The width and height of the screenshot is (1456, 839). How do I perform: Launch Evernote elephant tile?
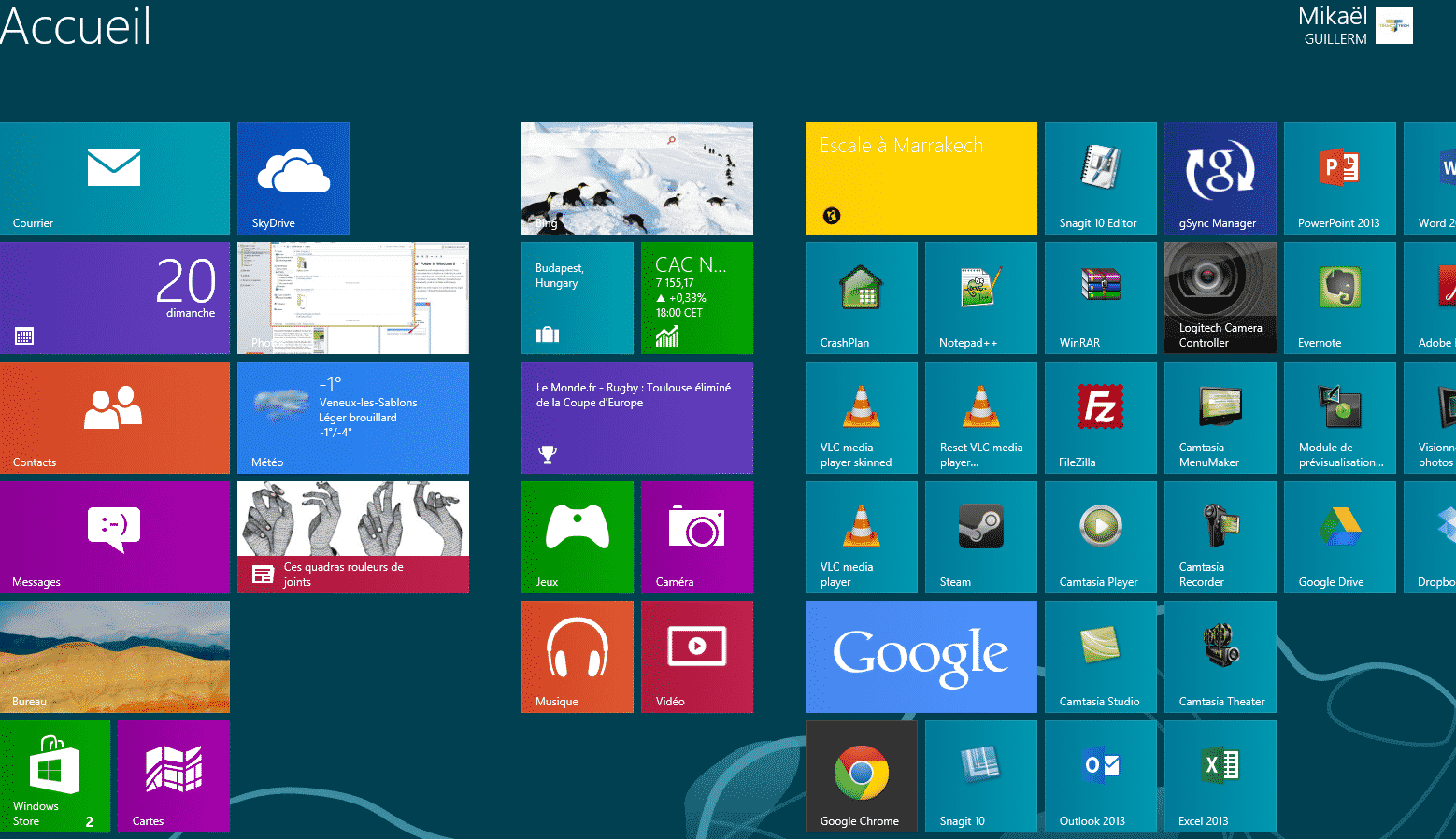1339,298
